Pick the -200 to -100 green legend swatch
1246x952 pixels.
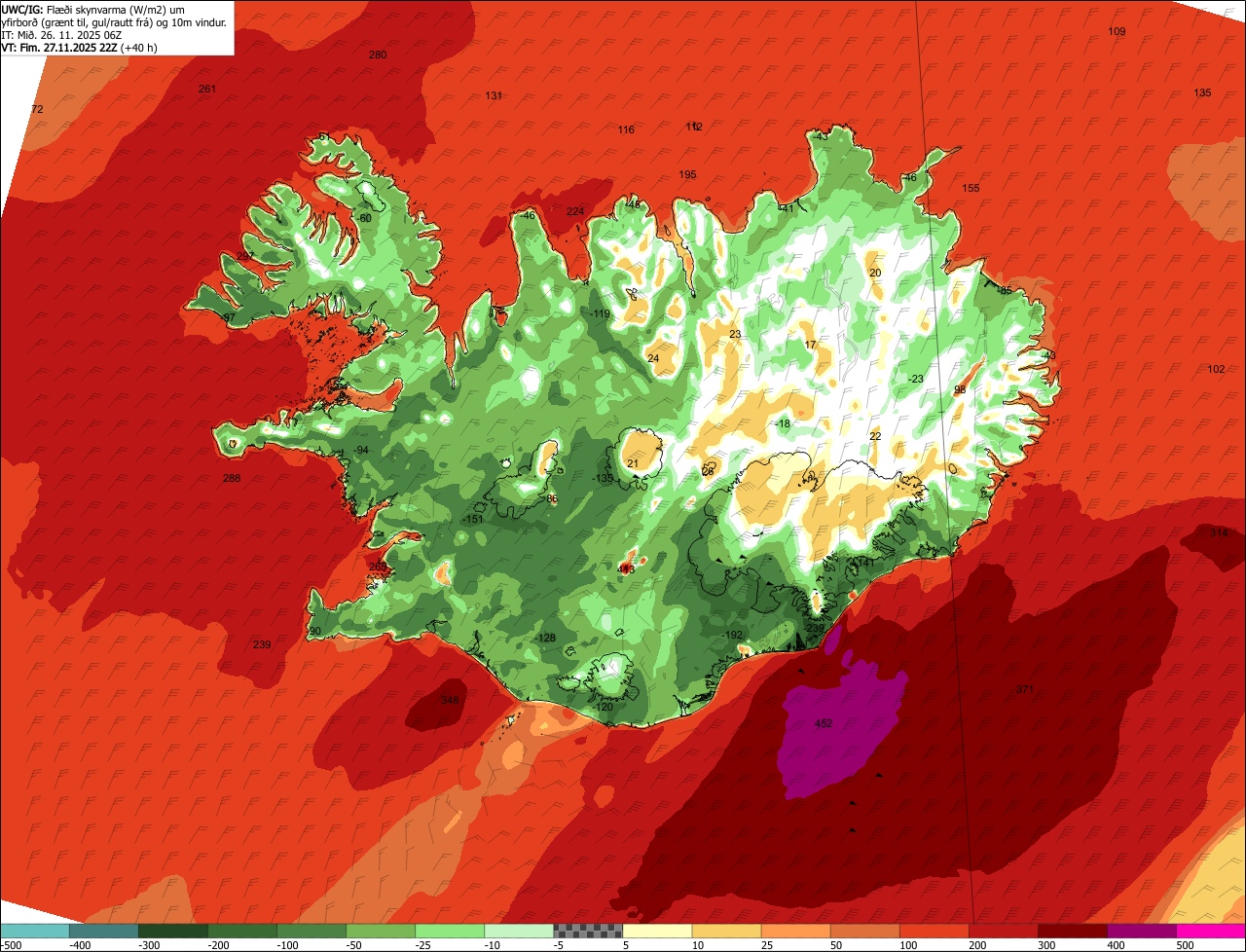point(242,932)
